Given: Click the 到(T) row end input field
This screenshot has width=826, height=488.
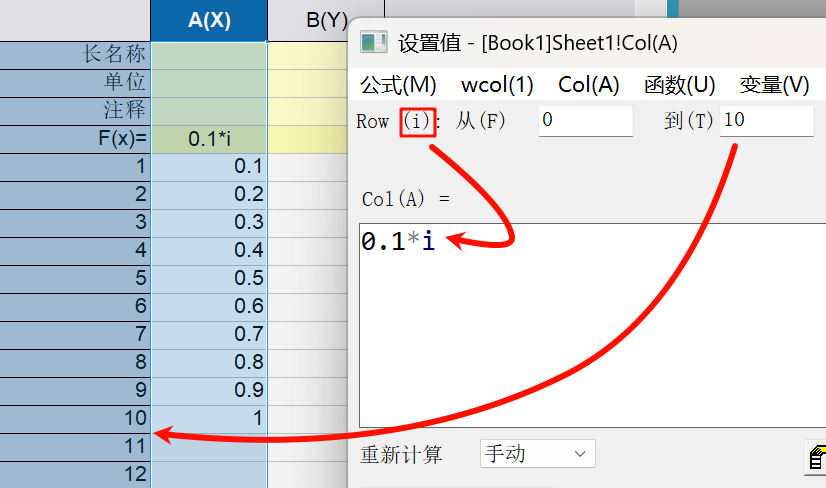Looking at the screenshot, I should [x=766, y=121].
